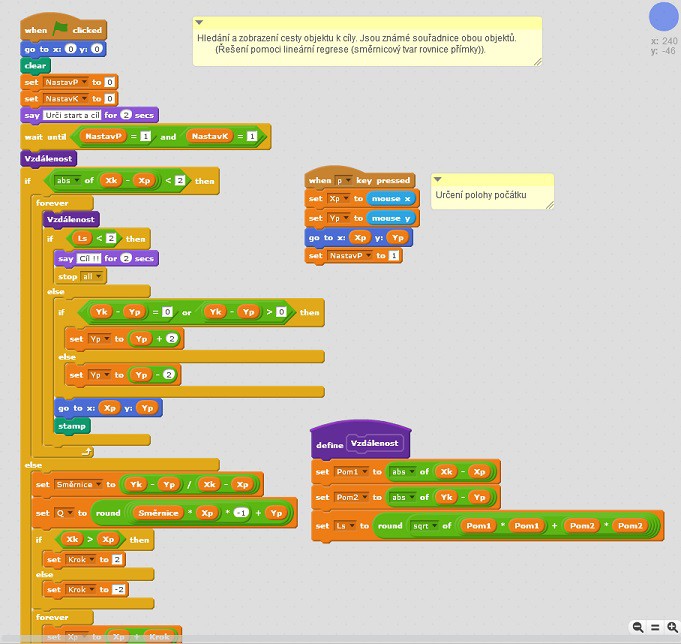Collapse the 'Určení polohy počátku' comment
The image size is (681, 644).
coord(438,179)
